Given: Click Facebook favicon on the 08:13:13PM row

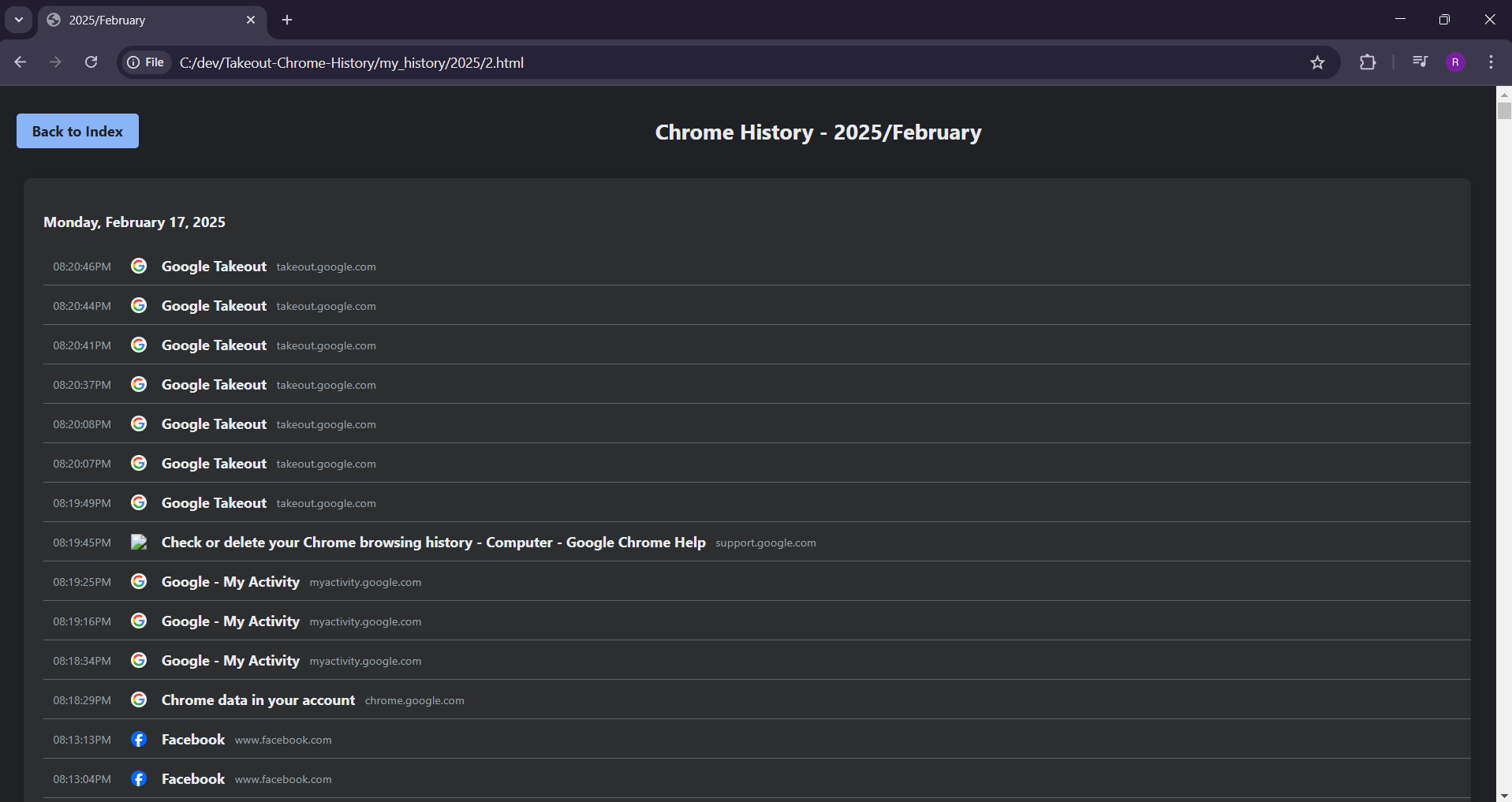Looking at the screenshot, I should pyautogui.click(x=139, y=739).
